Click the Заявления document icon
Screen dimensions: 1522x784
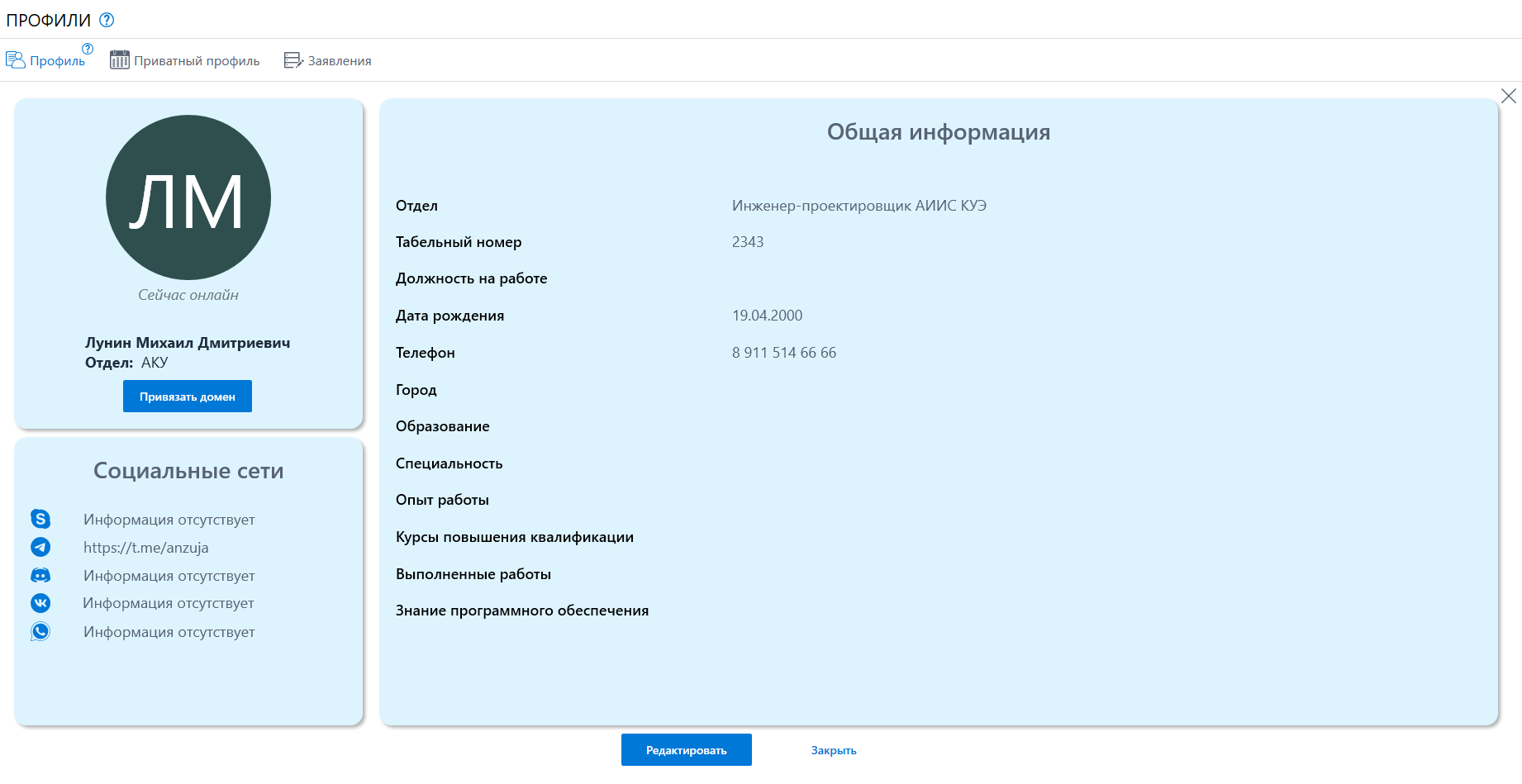tap(293, 60)
